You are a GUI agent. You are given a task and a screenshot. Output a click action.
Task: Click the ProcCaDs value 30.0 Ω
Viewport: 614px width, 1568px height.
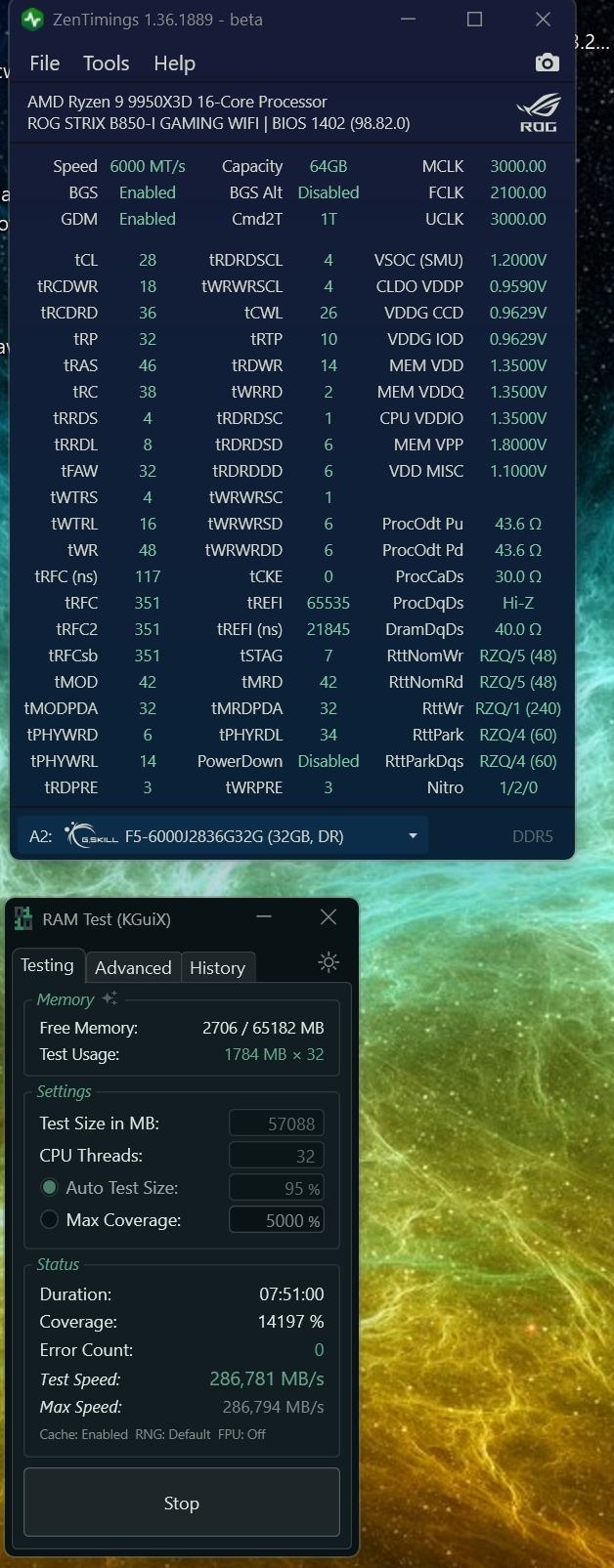pos(518,576)
